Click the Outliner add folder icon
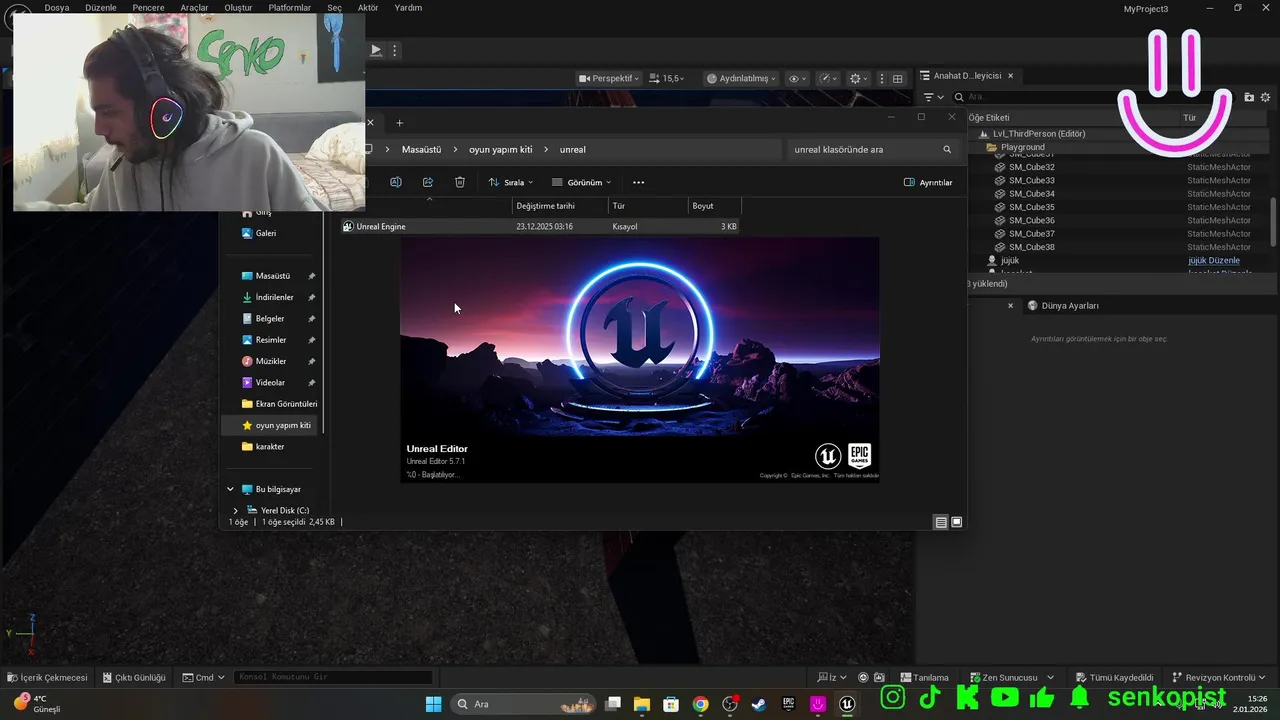 pos(1249,97)
